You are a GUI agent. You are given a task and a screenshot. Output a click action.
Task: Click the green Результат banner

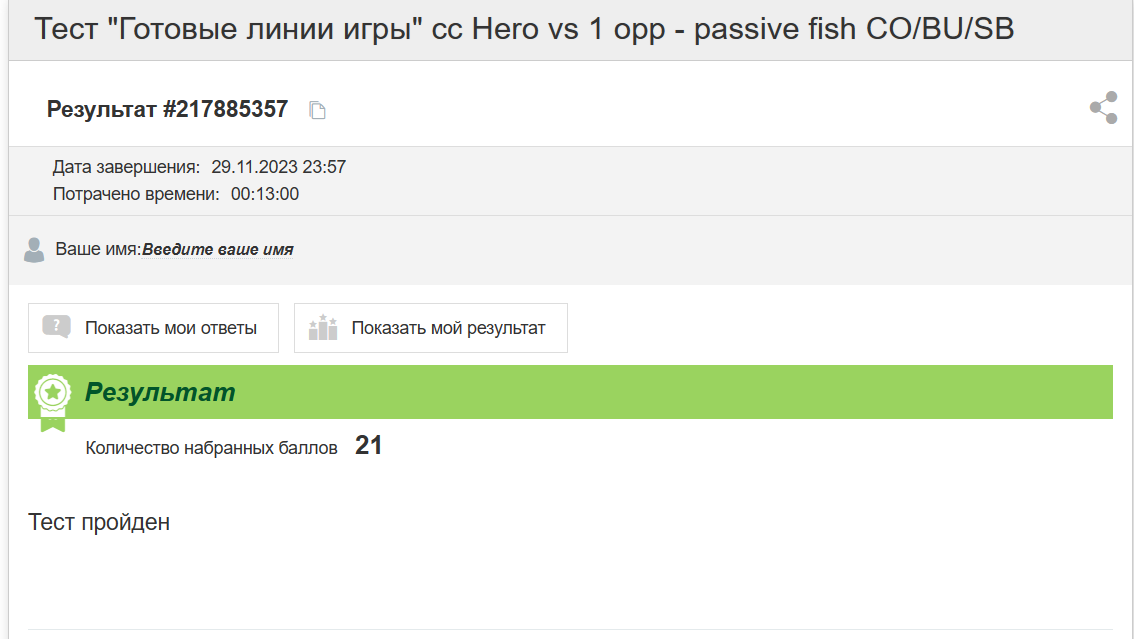click(x=570, y=392)
